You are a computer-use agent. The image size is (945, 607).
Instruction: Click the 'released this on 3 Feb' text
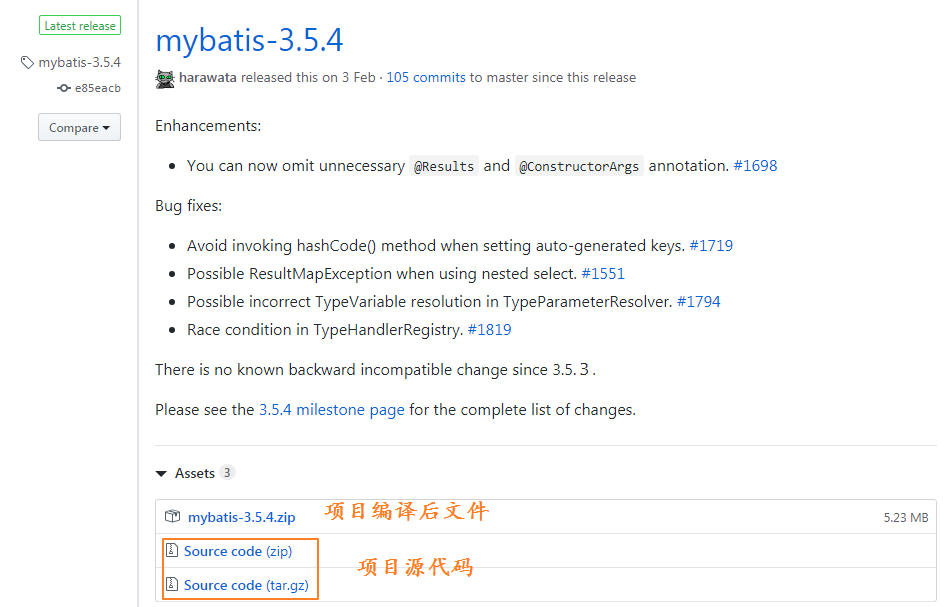point(308,78)
